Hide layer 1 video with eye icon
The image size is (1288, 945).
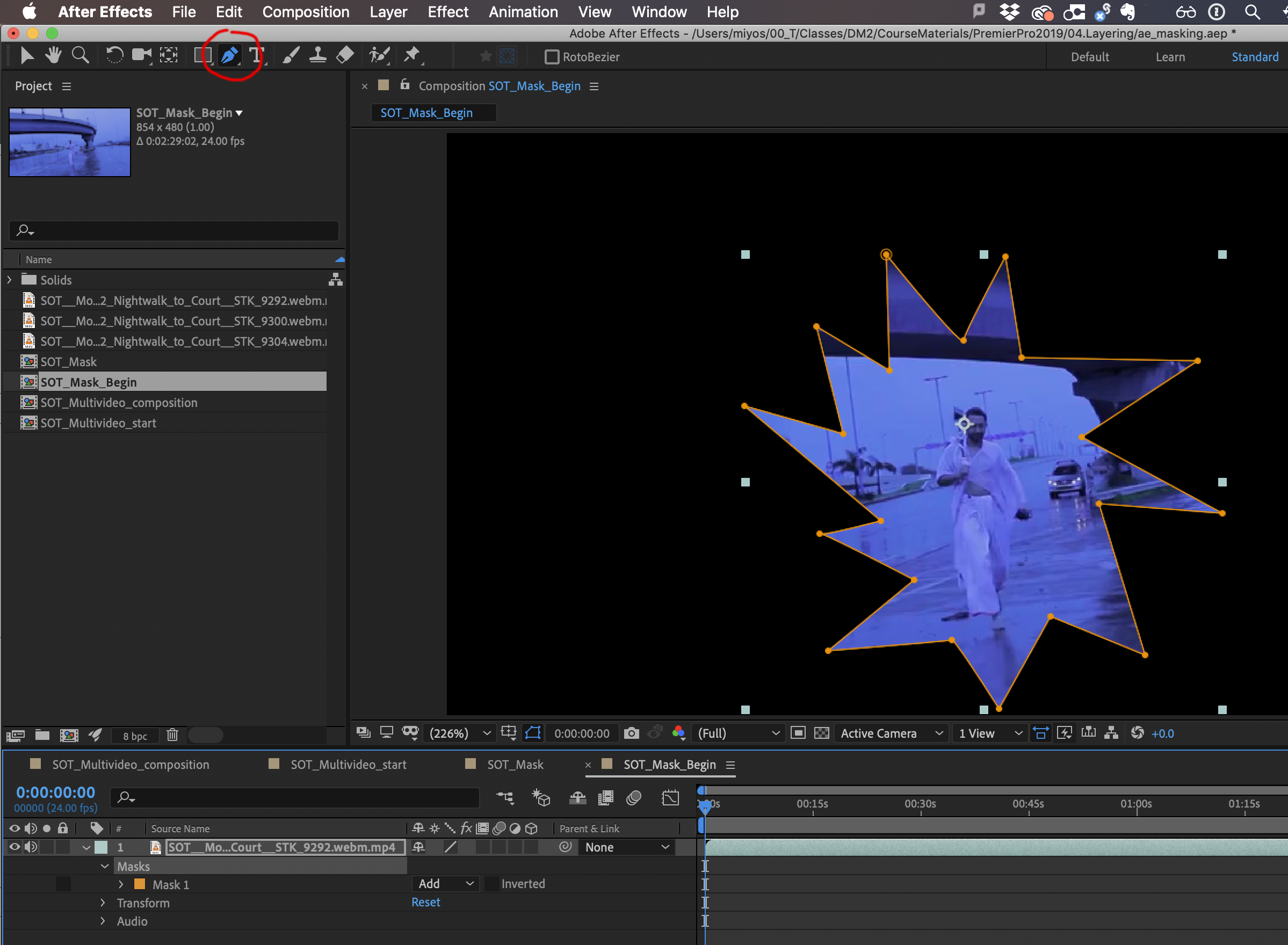[x=15, y=847]
